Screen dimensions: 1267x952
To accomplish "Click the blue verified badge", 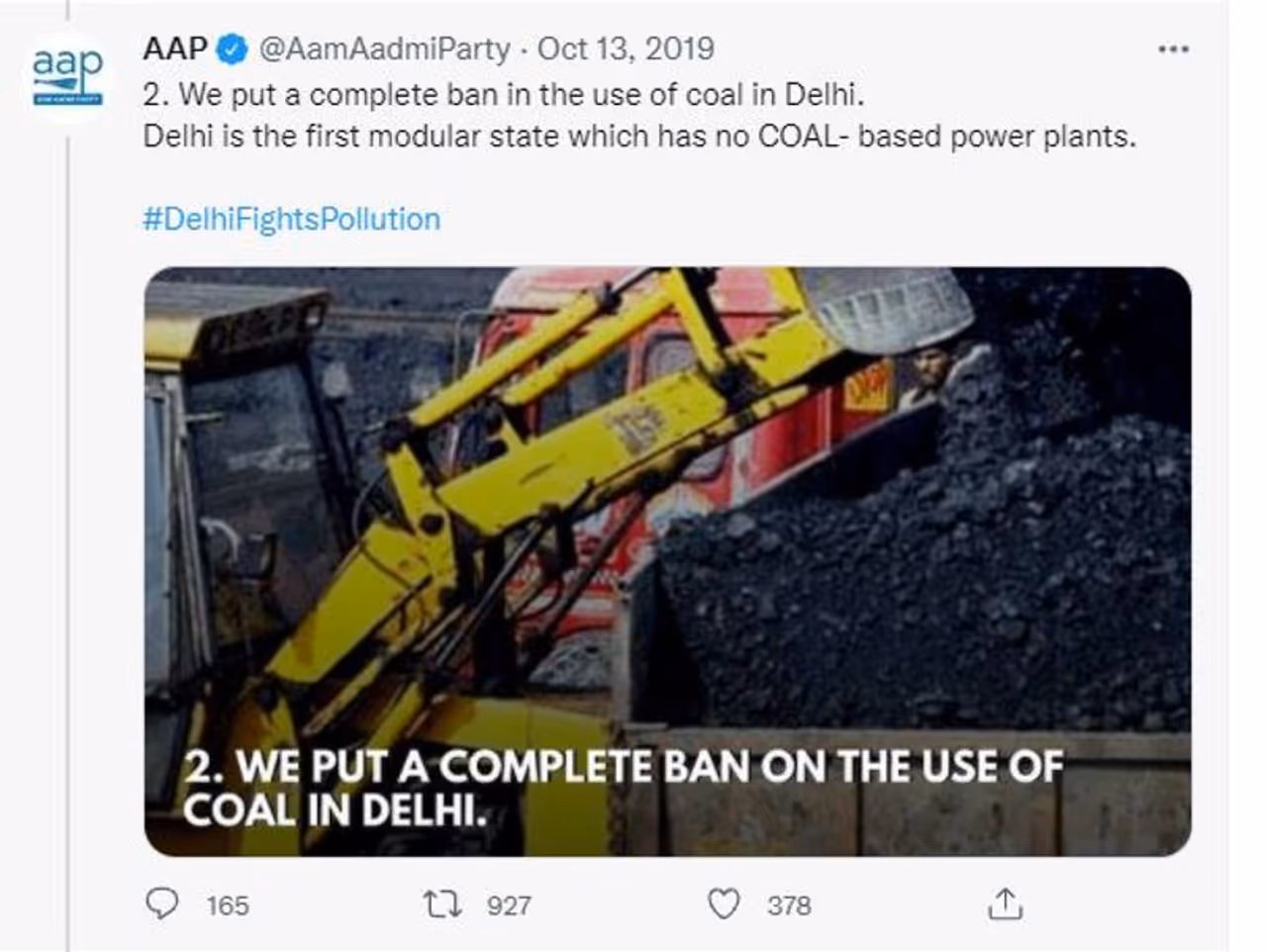I will [x=233, y=48].
